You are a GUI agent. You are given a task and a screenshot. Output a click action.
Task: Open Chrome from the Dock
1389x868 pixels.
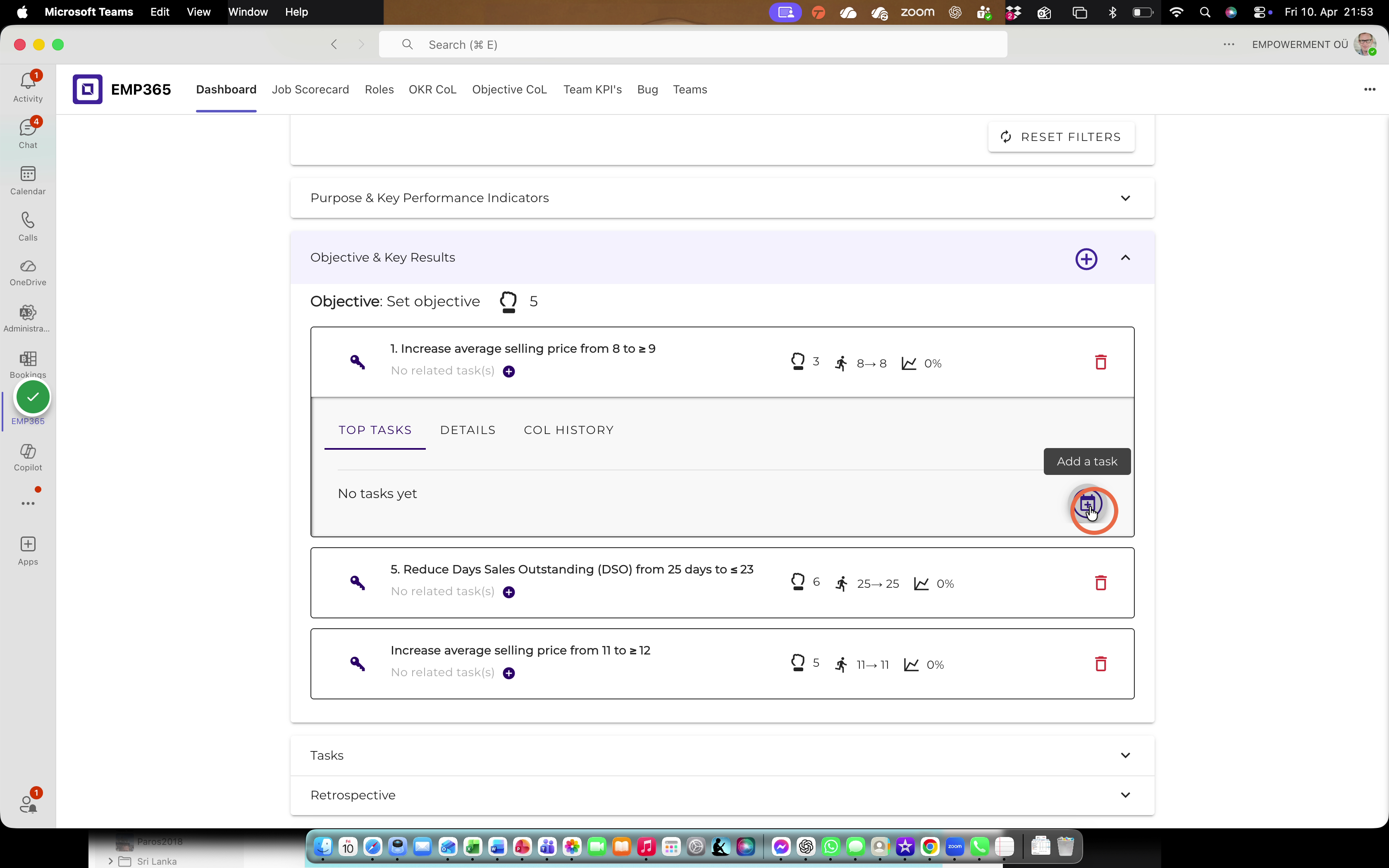tap(930, 846)
